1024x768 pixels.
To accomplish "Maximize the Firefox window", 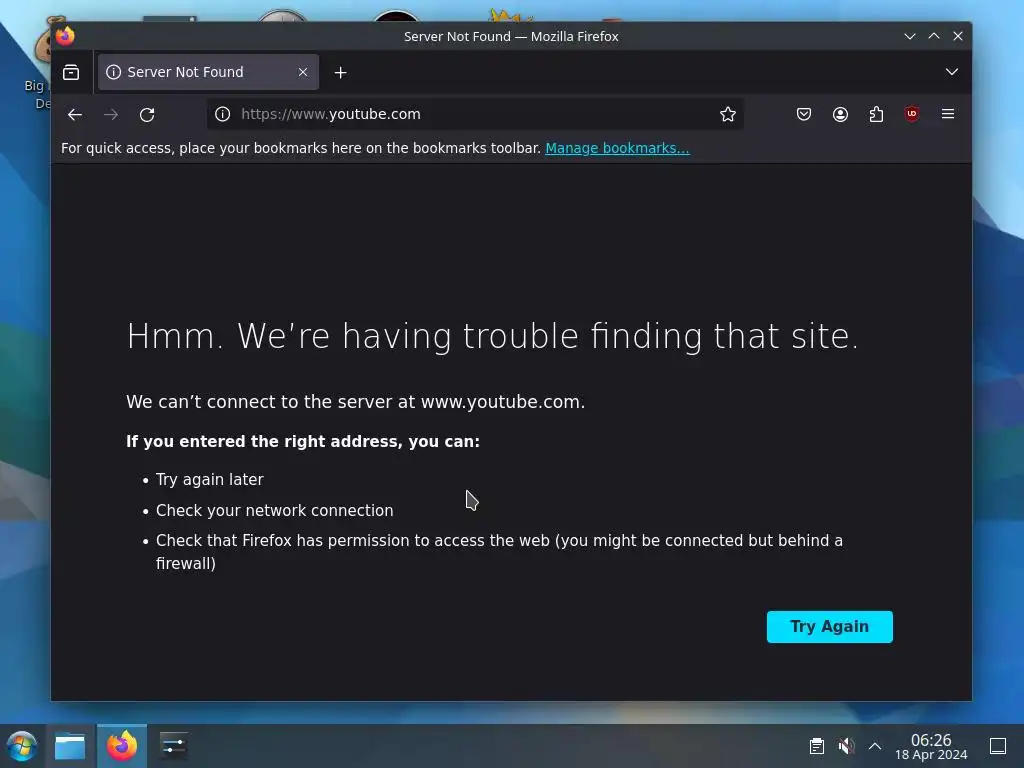I will coord(934,36).
